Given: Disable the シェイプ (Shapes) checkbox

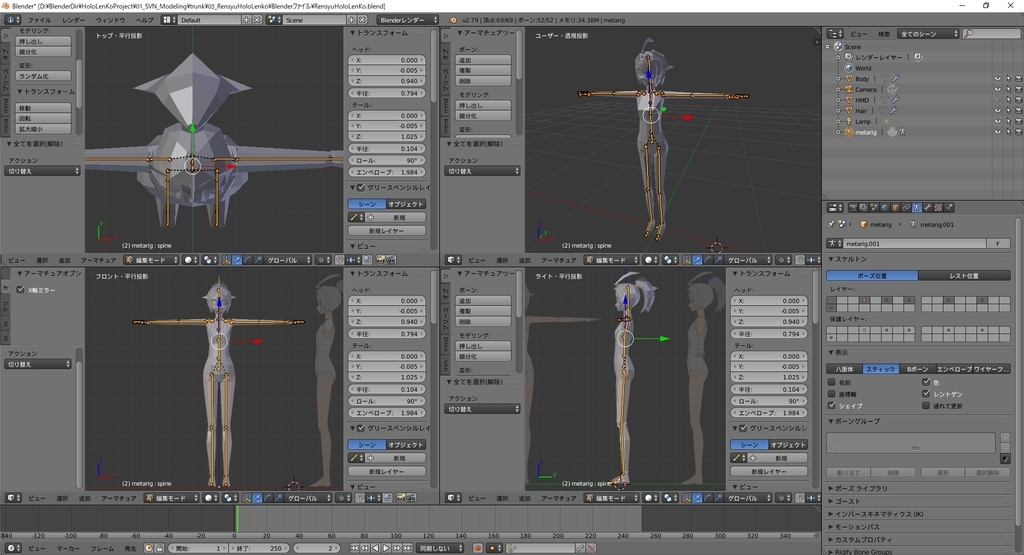Looking at the screenshot, I should [x=831, y=405].
